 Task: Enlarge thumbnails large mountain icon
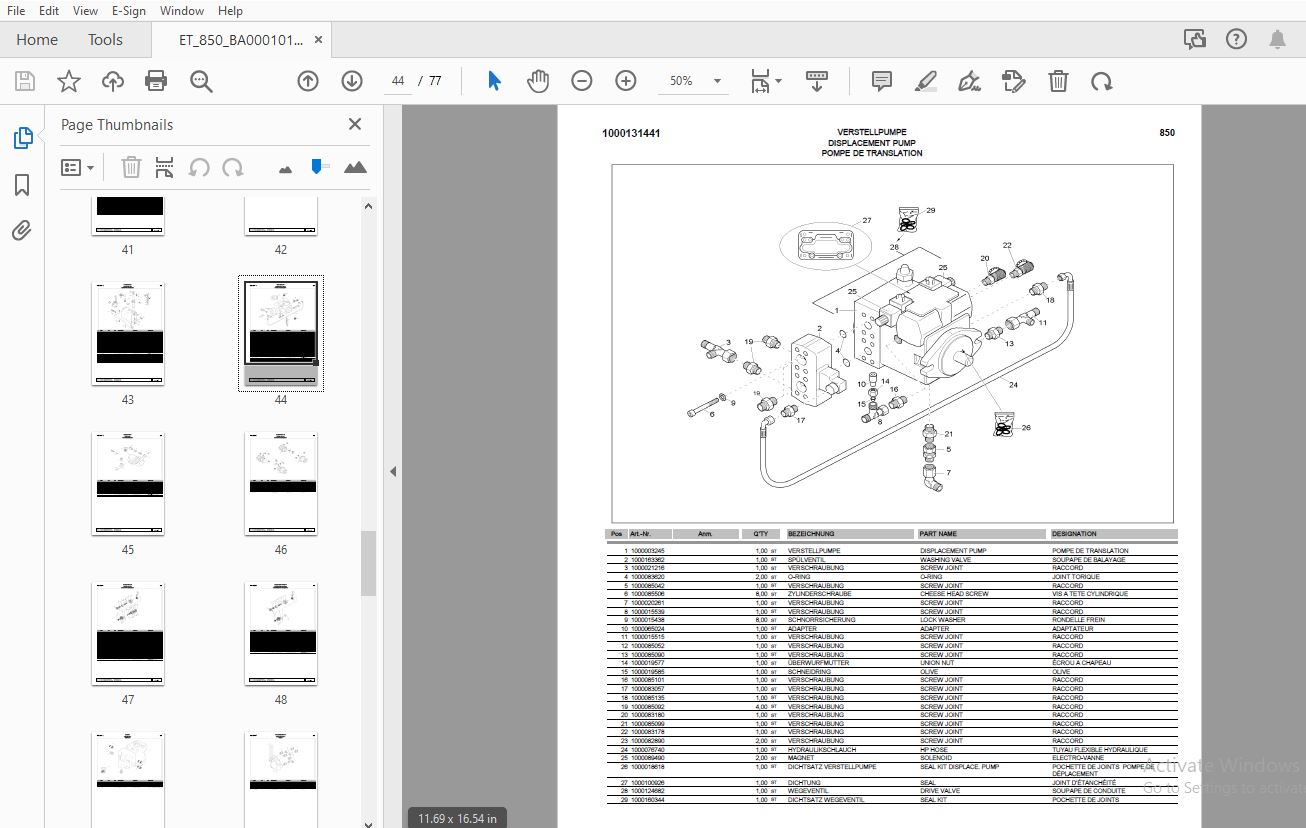[x=355, y=167]
